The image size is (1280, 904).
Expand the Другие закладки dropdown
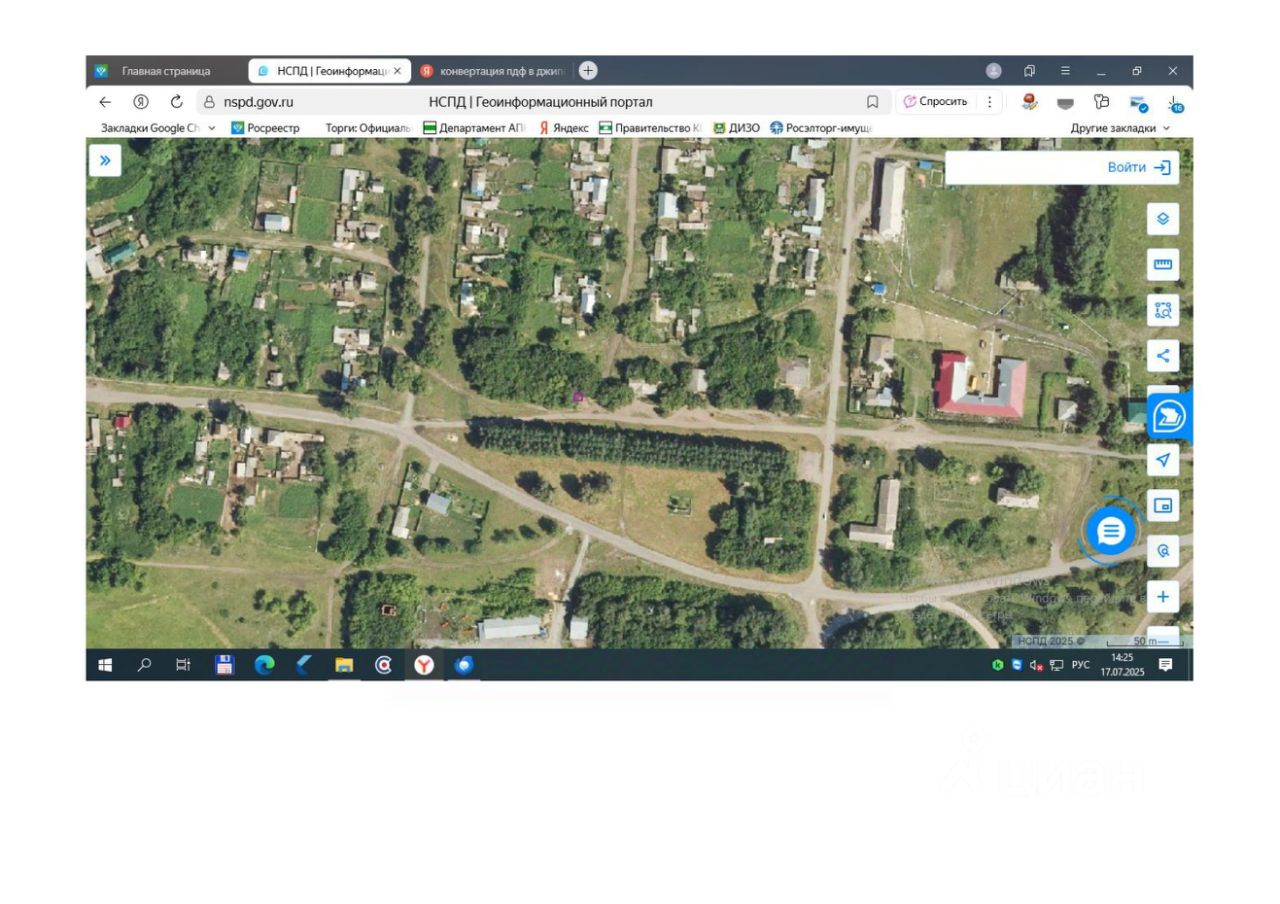pyautogui.click(x=1120, y=128)
